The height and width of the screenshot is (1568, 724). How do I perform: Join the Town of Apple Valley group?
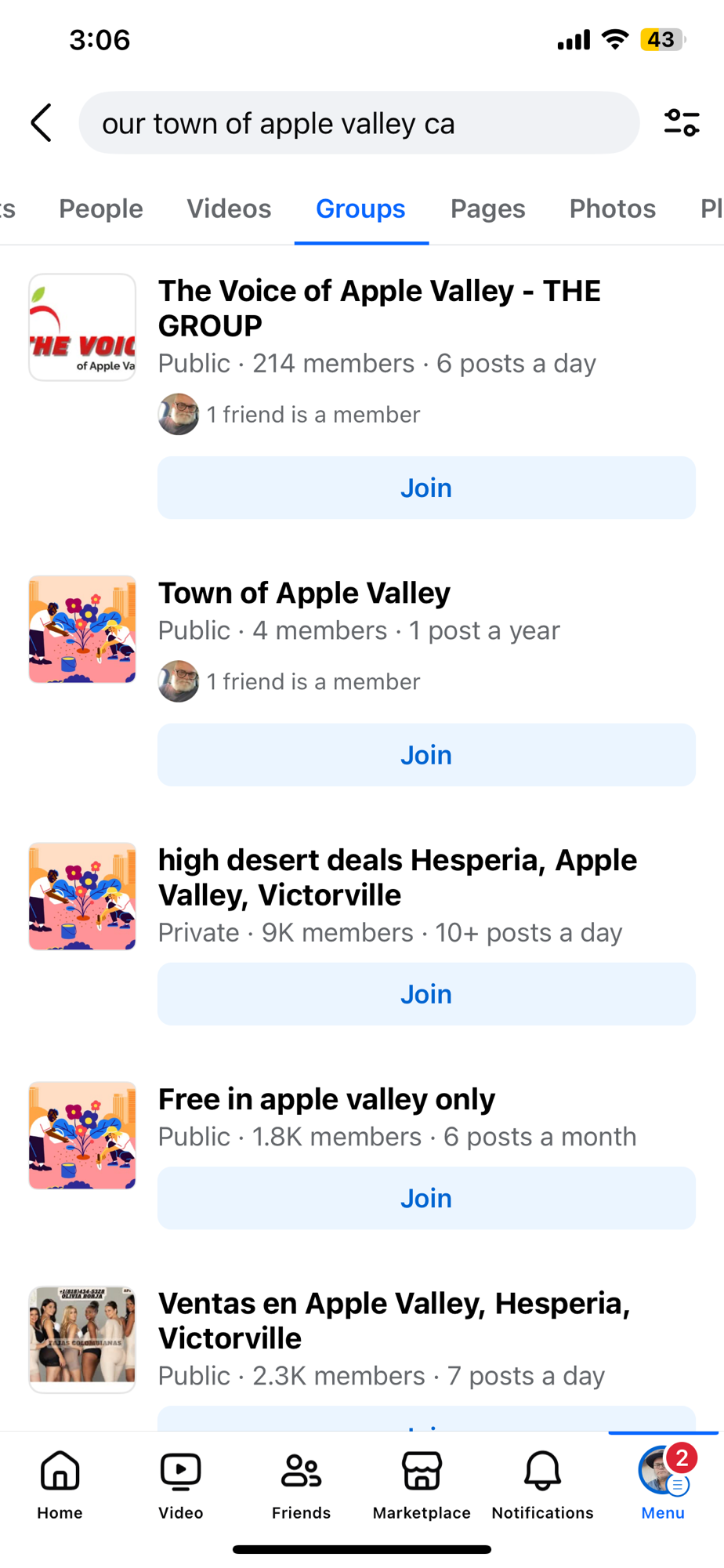426,755
